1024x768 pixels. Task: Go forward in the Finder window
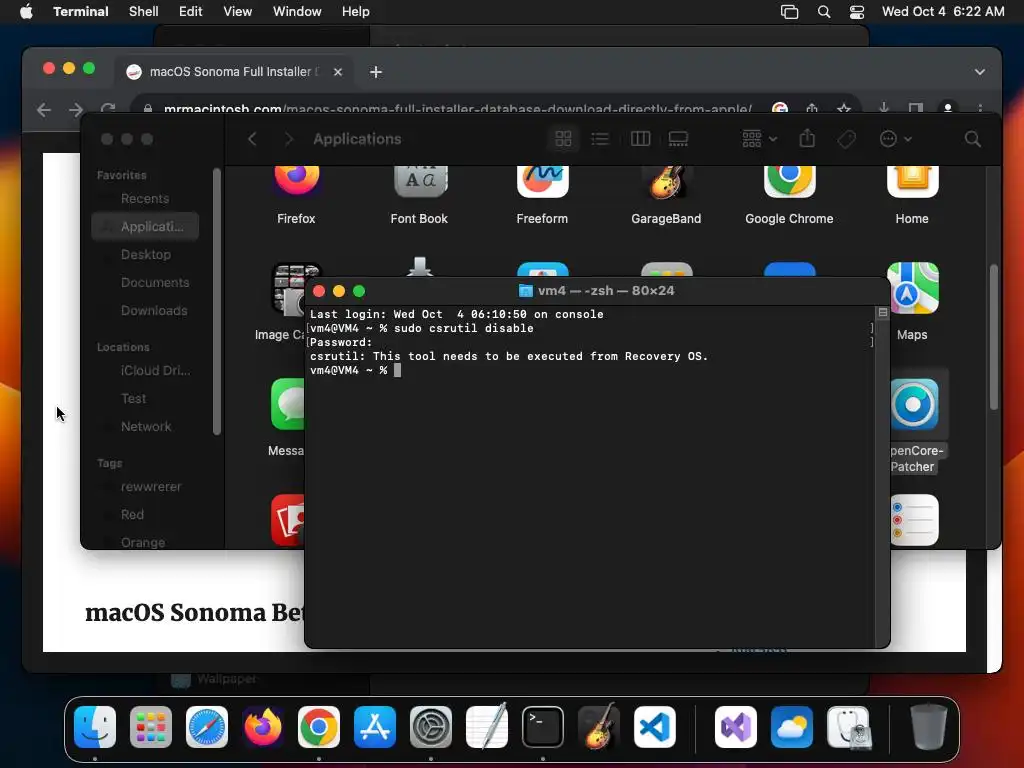pos(289,138)
